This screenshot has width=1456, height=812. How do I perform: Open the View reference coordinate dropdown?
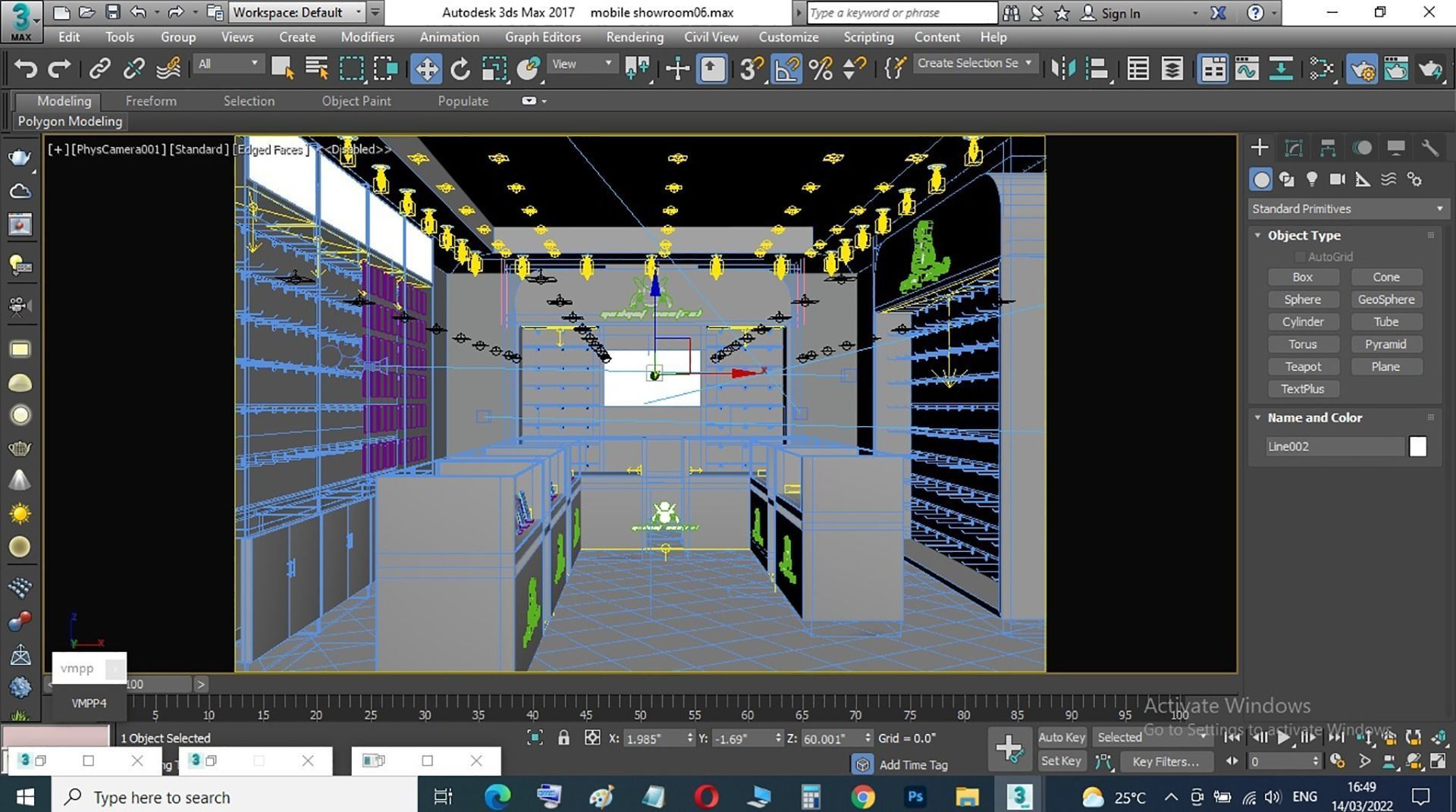pos(581,64)
